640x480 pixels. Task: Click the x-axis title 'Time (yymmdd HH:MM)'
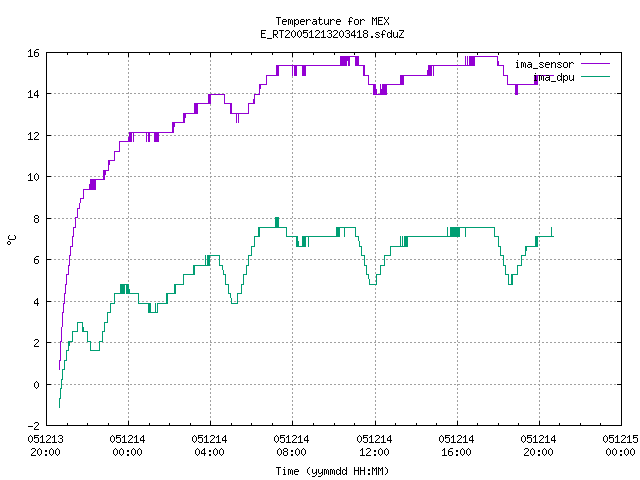[332, 471]
